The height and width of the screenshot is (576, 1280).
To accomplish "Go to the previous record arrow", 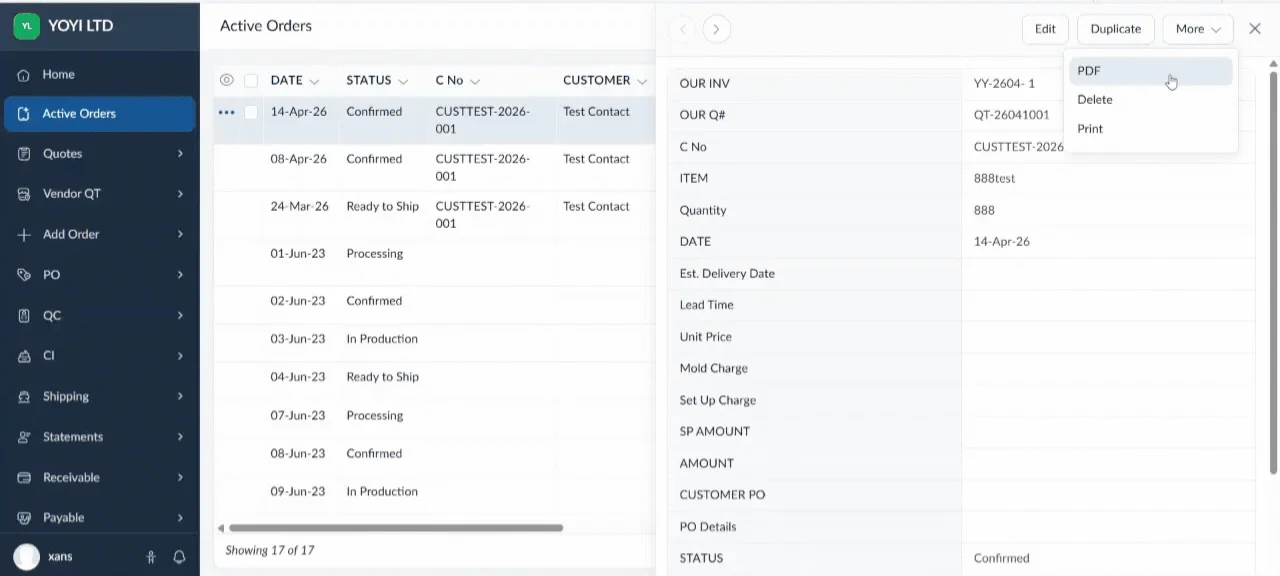I will coord(684,29).
